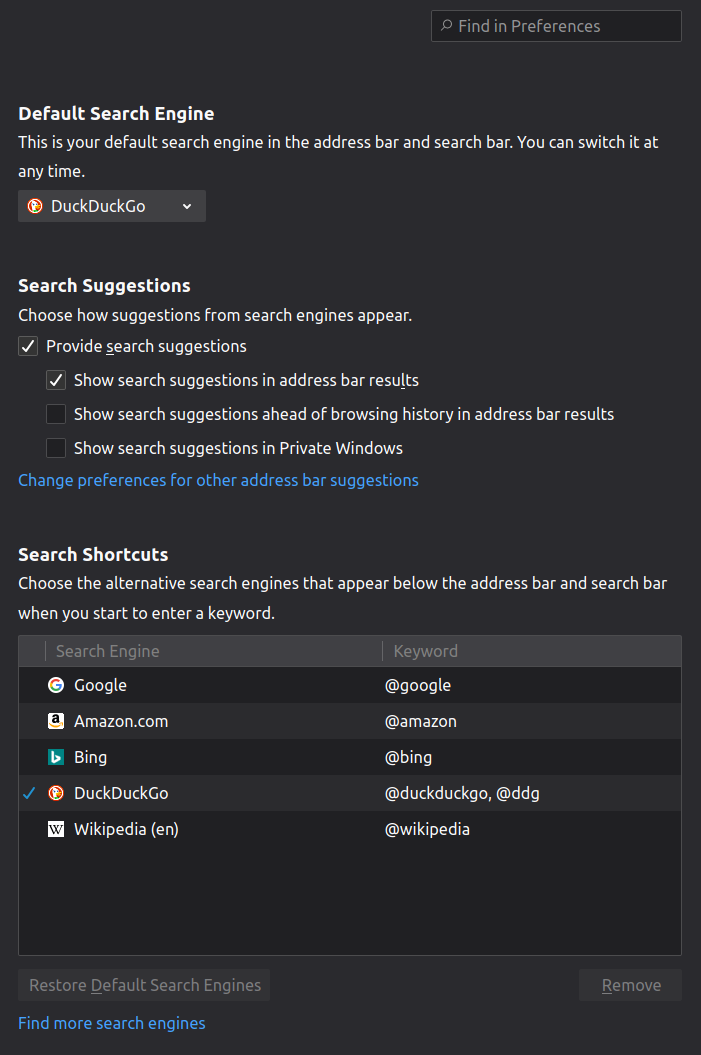Enable suggestions ahead of browsing history

point(56,414)
